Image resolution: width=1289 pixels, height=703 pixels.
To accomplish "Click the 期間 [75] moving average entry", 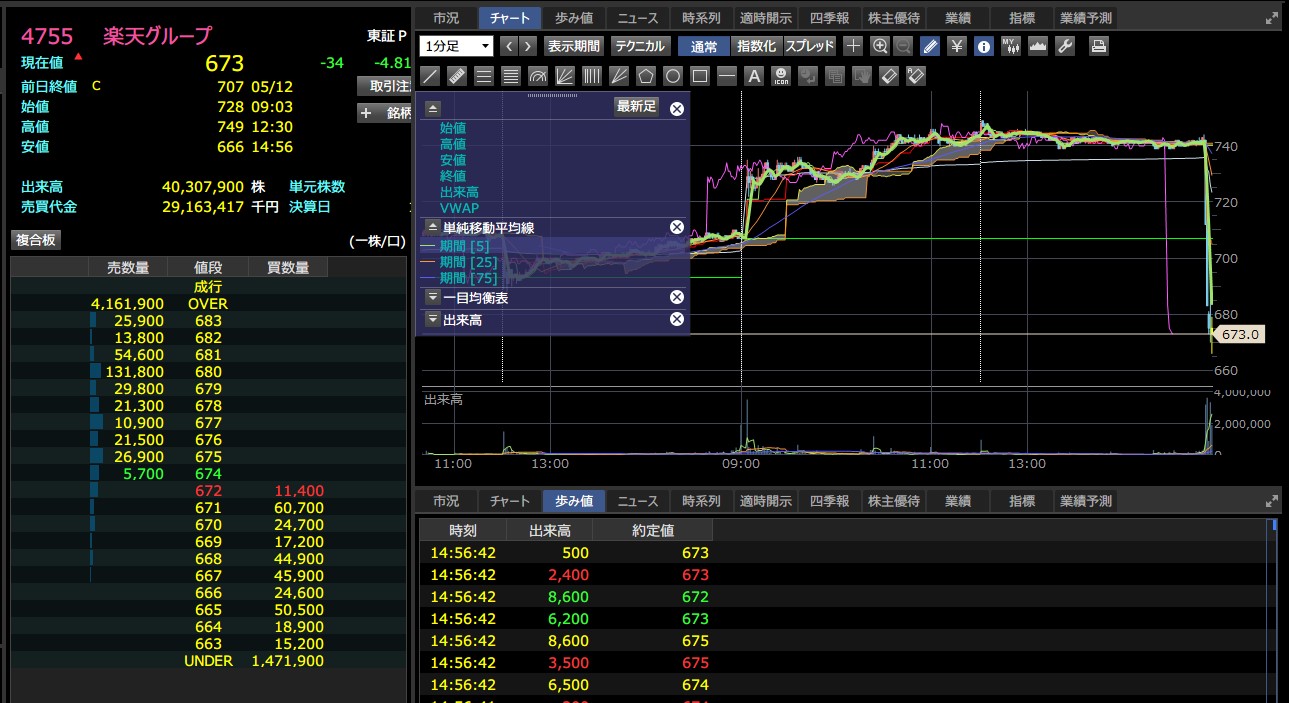I will tap(468, 278).
